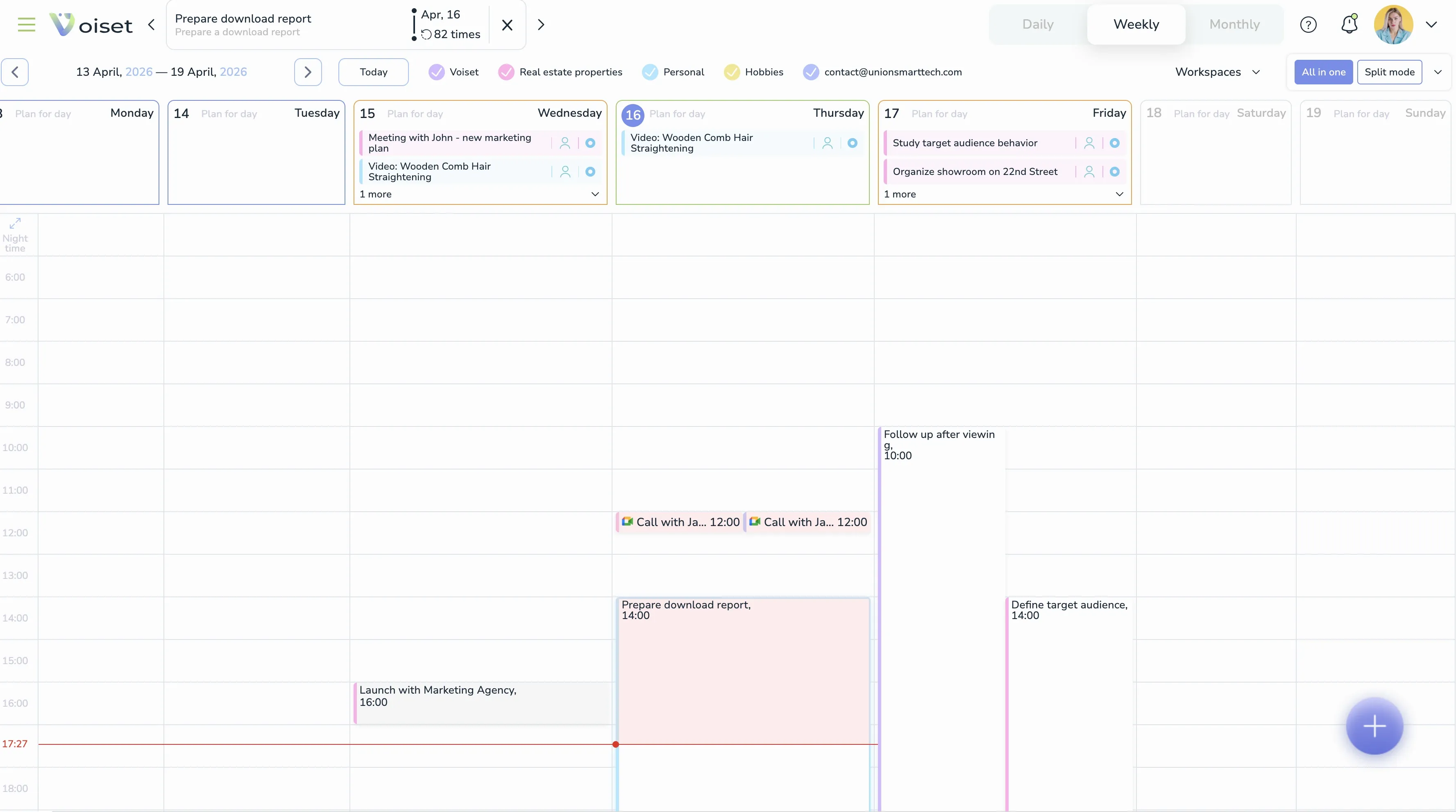Open the help question mark icon
Screen dimensions: 1456x812
(x=1309, y=24)
